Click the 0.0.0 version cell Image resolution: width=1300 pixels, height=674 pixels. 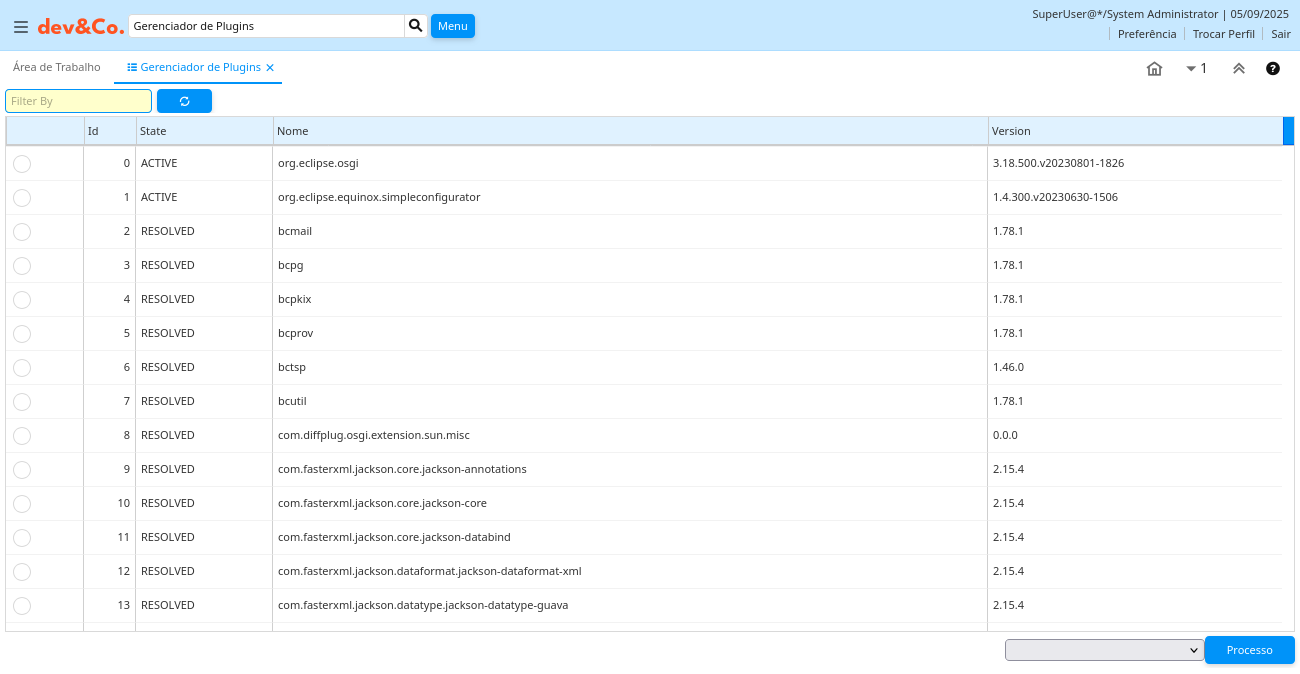click(x=1135, y=435)
